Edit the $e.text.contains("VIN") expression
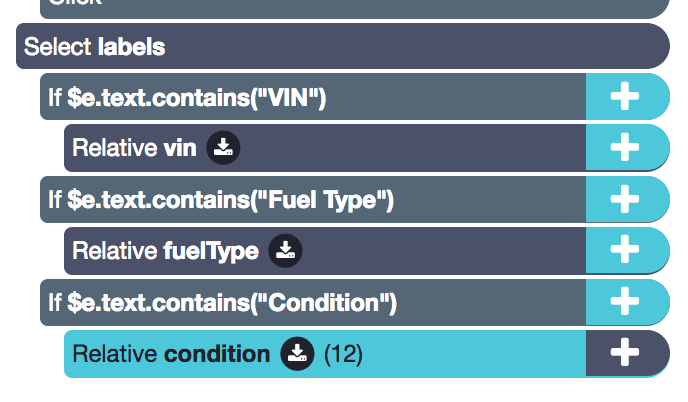 (197, 97)
